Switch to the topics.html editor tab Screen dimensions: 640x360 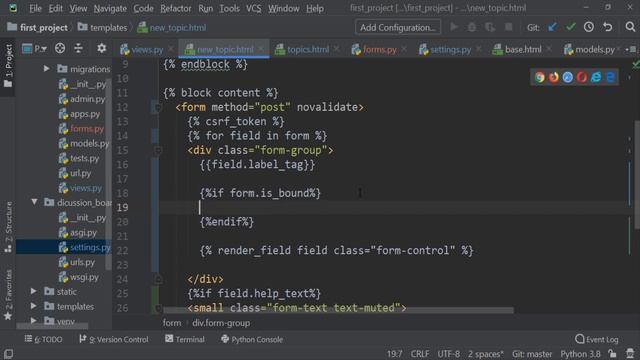point(308,49)
